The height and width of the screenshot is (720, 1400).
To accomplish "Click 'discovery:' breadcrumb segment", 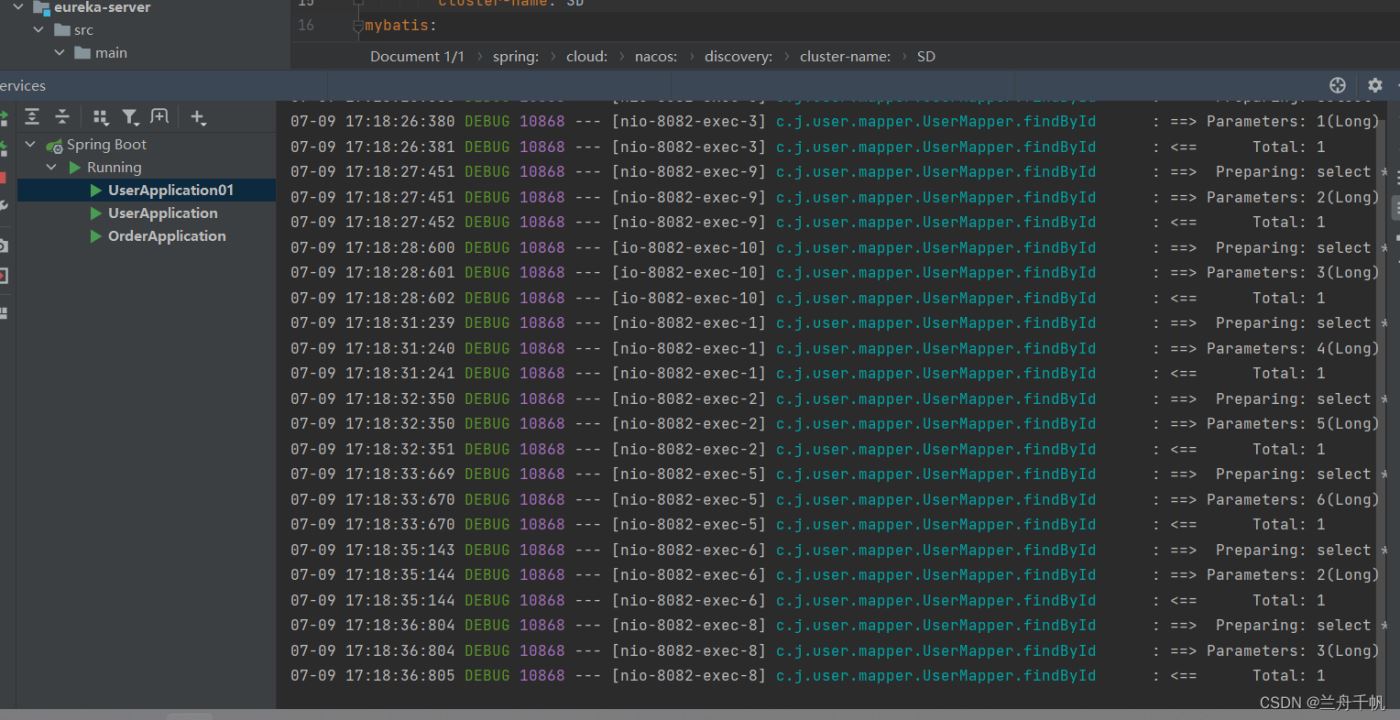I will point(738,56).
